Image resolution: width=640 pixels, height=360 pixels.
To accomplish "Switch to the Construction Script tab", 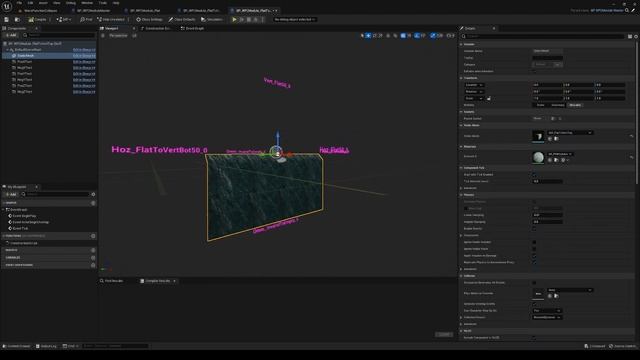I will [x=156, y=28].
